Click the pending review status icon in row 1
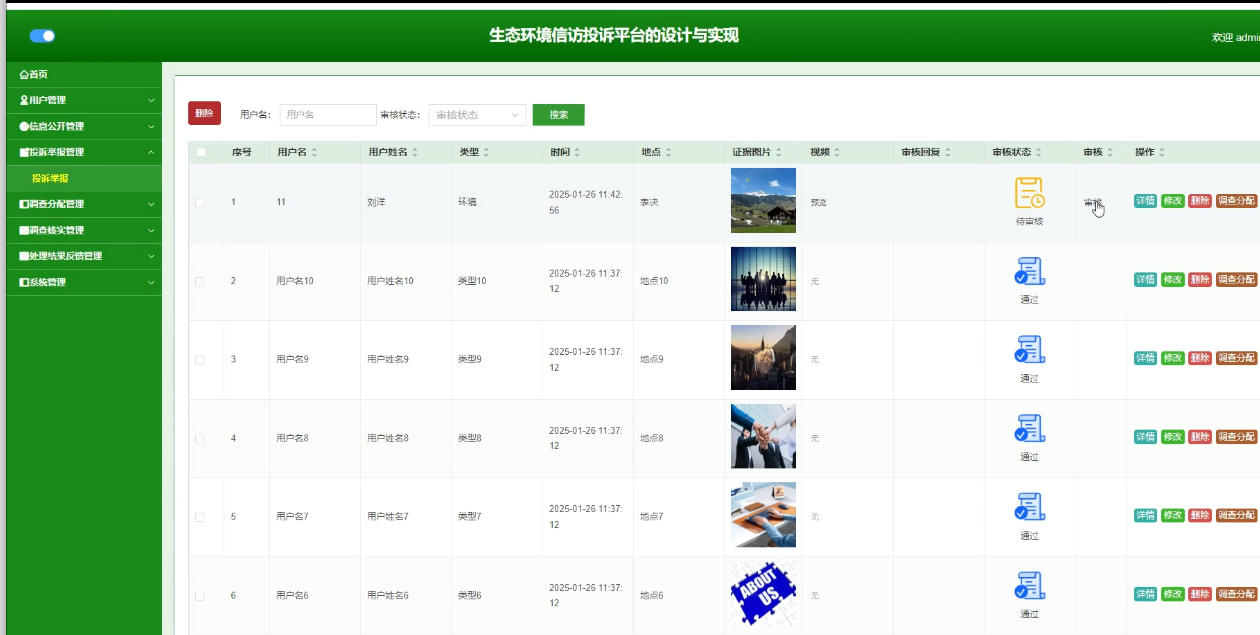The image size is (1260, 635). tap(1029, 193)
